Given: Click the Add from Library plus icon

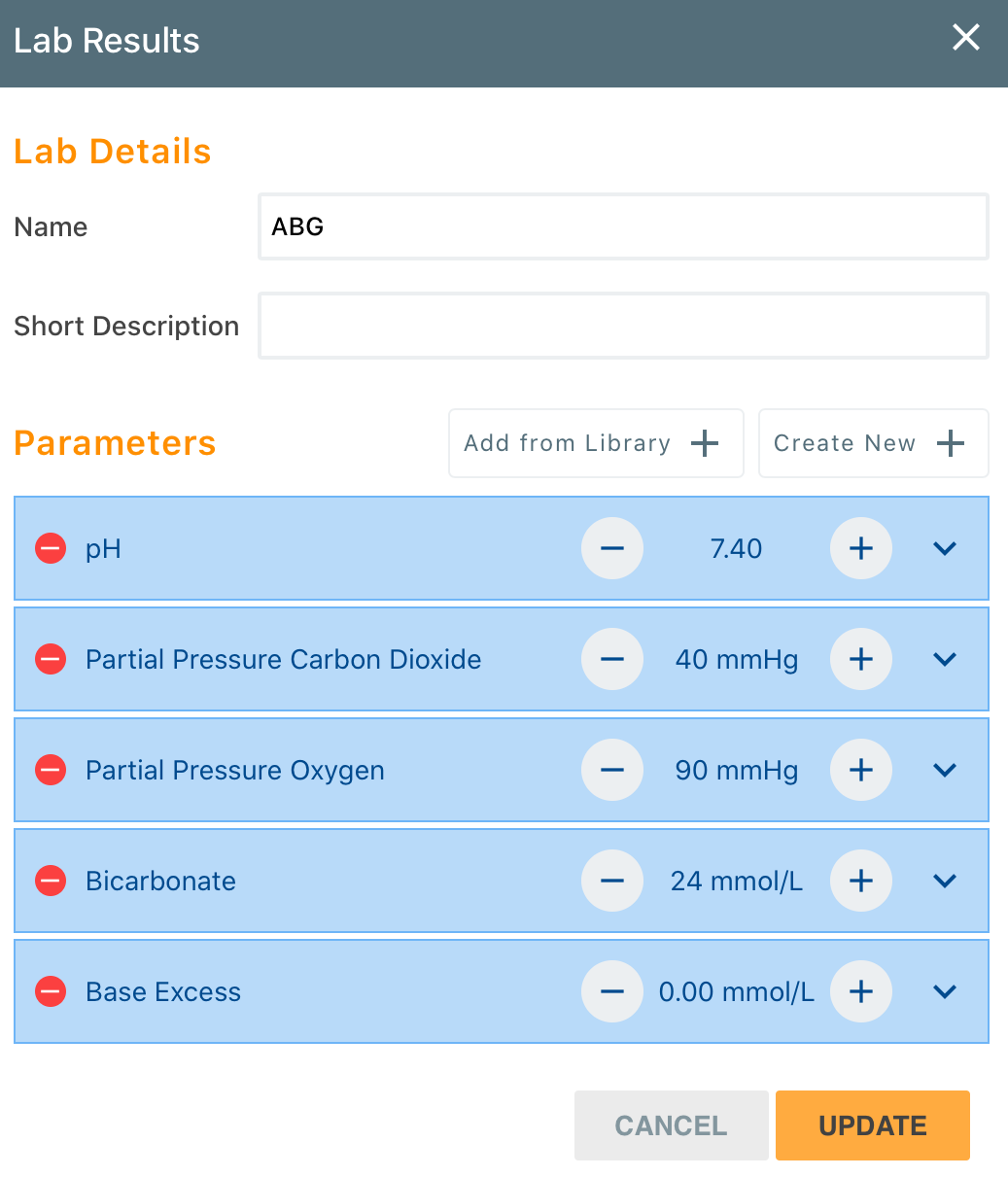Looking at the screenshot, I should 704,443.
